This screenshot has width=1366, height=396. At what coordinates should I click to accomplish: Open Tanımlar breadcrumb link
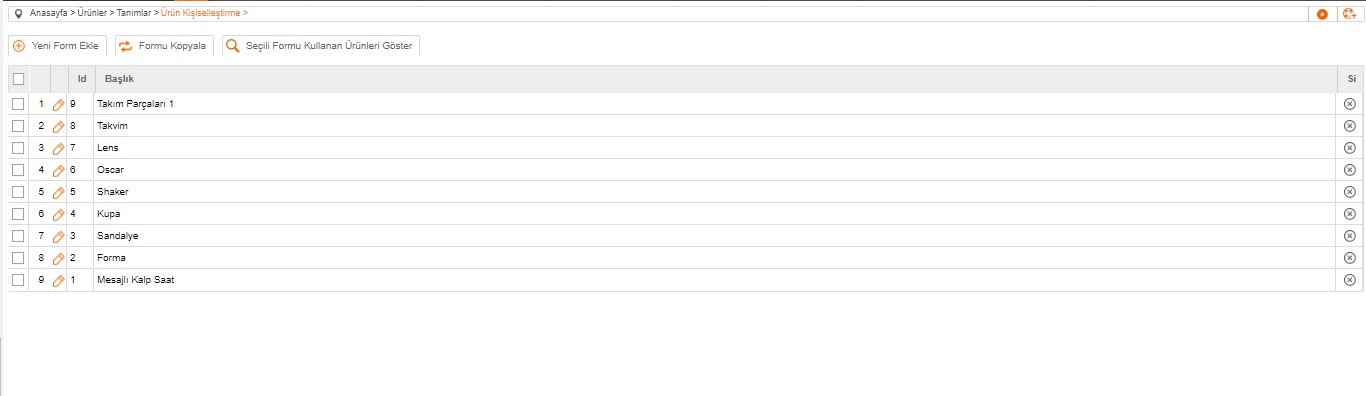[x=134, y=13]
